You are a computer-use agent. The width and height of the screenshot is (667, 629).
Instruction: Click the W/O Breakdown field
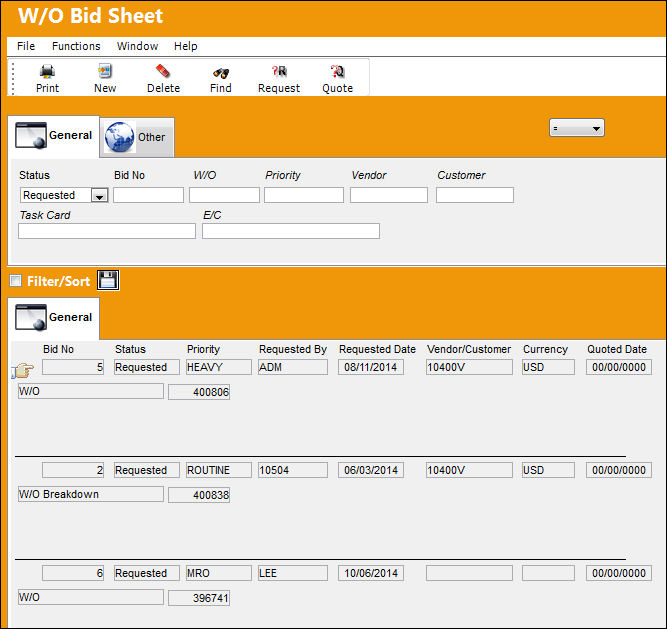91,494
